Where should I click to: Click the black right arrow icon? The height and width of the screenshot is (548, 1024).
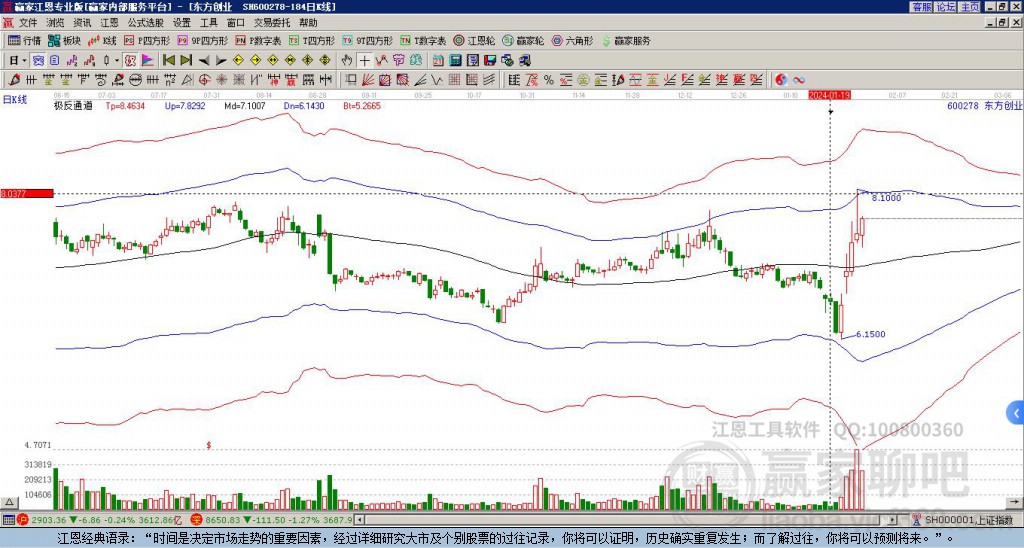pos(221,61)
